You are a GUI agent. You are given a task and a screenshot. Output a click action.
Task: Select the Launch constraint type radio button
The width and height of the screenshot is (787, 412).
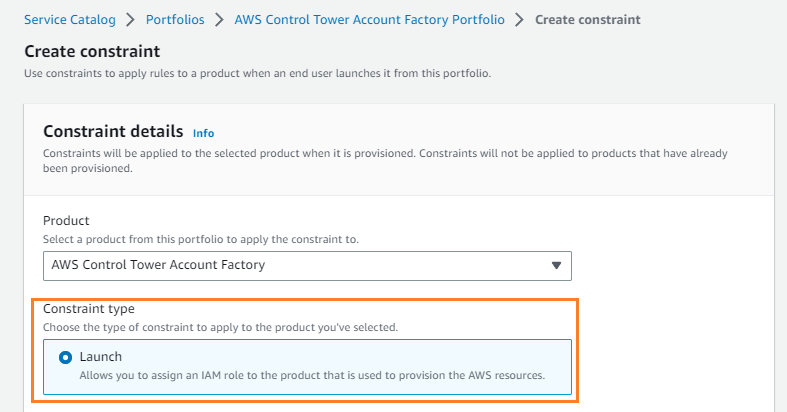pos(65,357)
